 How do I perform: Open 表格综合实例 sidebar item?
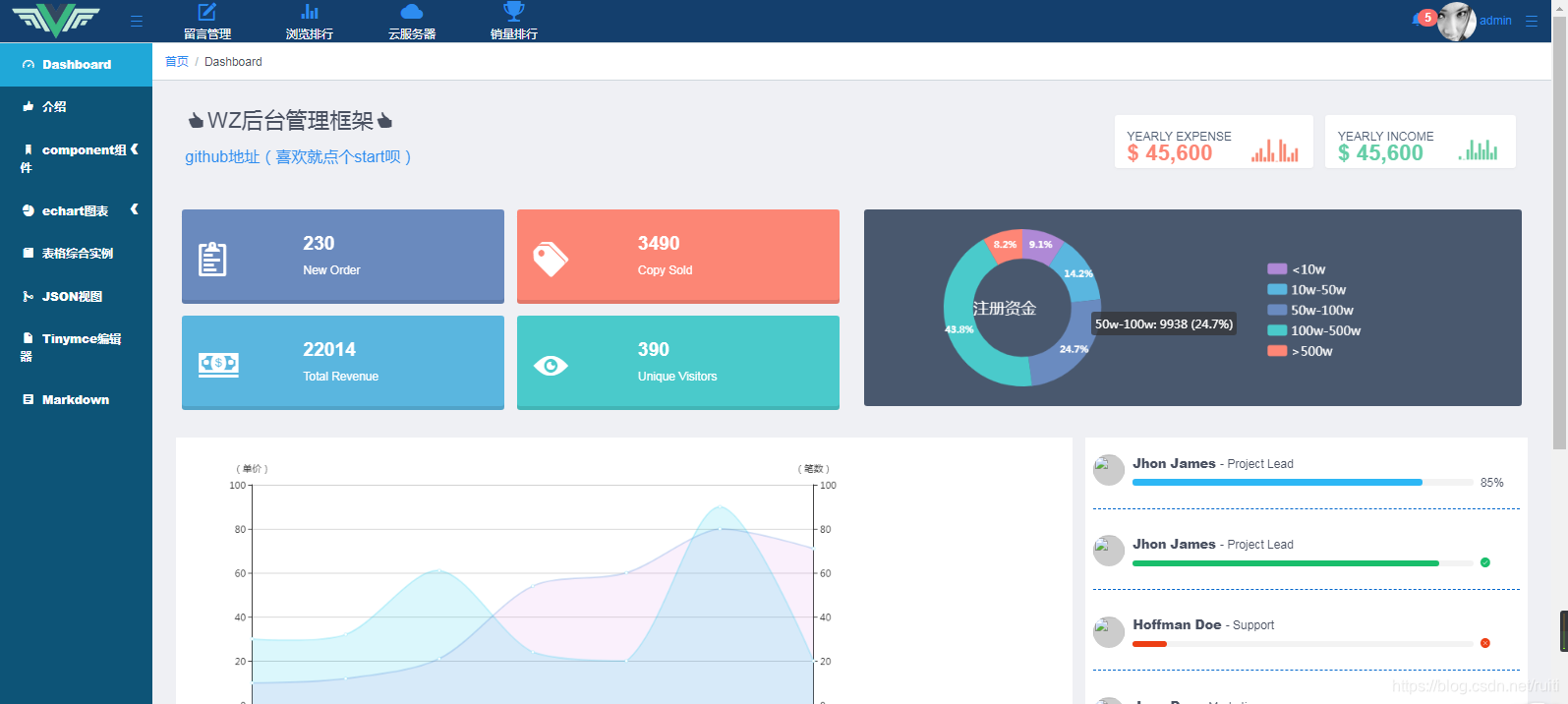(76, 254)
